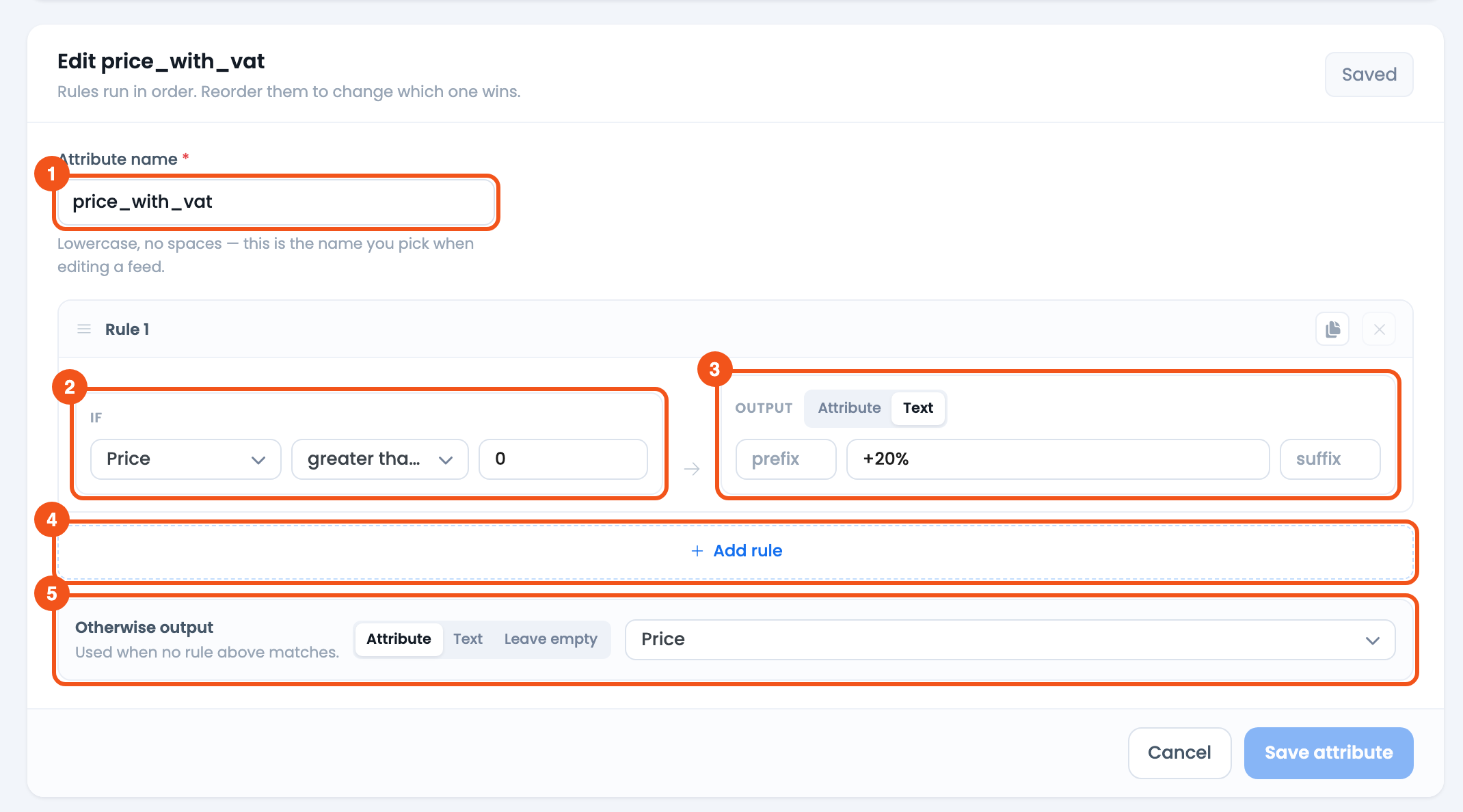Click the Attribute name input field

point(276,202)
